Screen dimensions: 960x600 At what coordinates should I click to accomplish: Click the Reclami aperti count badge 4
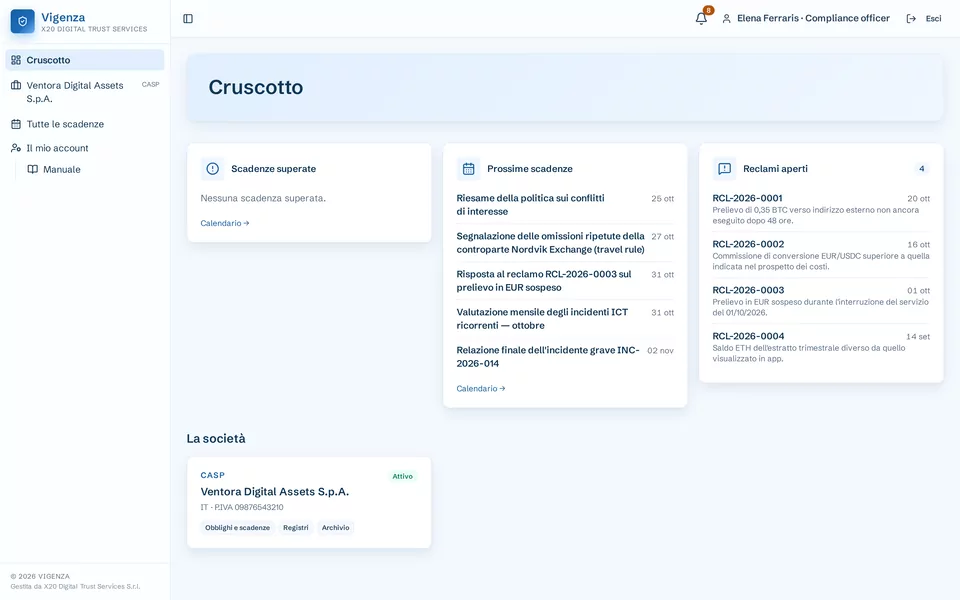921,168
